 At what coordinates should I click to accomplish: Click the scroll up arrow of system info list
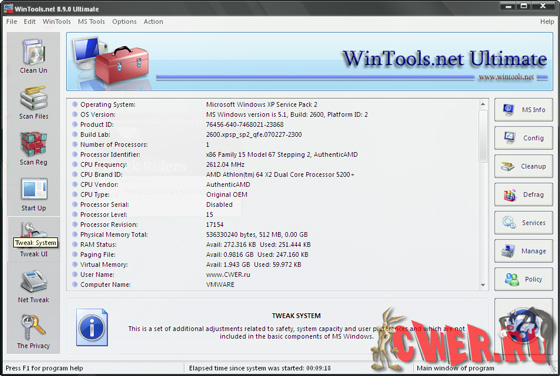[483, 104]
